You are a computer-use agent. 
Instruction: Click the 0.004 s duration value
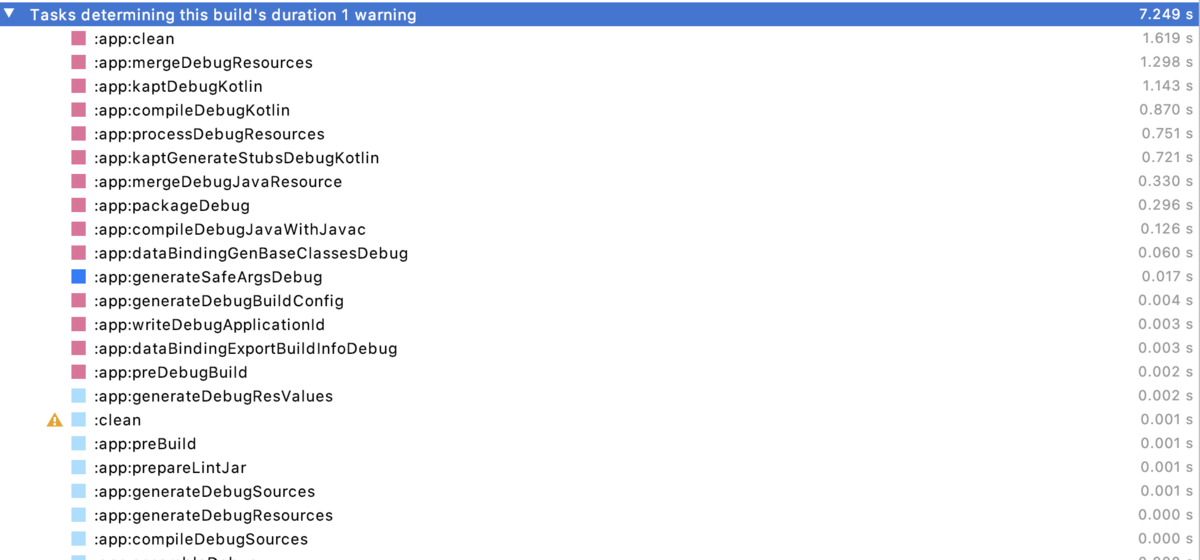tap(1166, 301)
